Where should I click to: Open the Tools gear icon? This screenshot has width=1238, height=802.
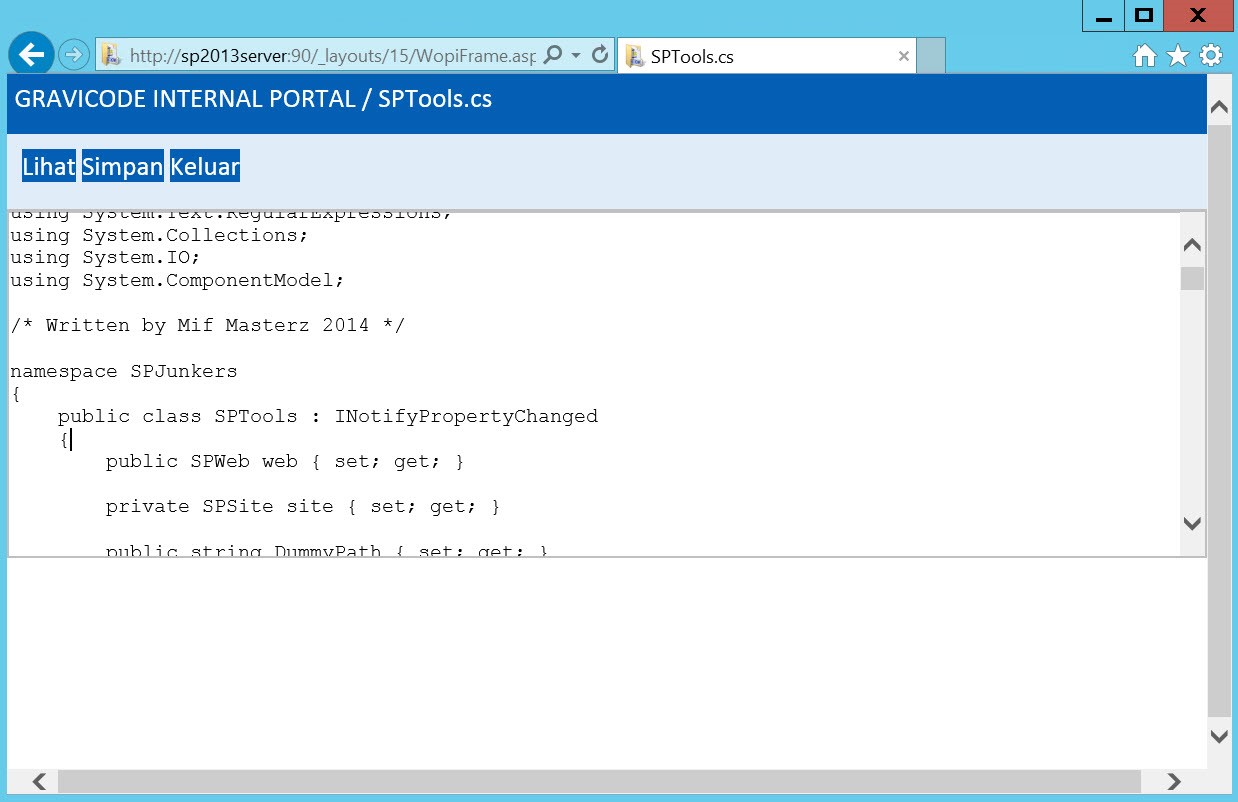[x=1211, y=56]
